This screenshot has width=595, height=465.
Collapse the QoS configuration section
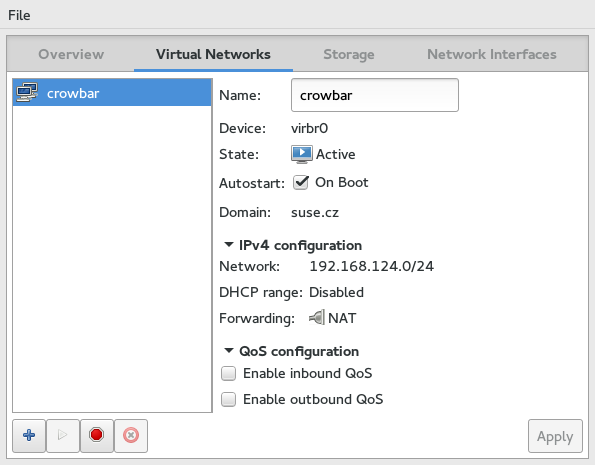[x=229, y=351]
